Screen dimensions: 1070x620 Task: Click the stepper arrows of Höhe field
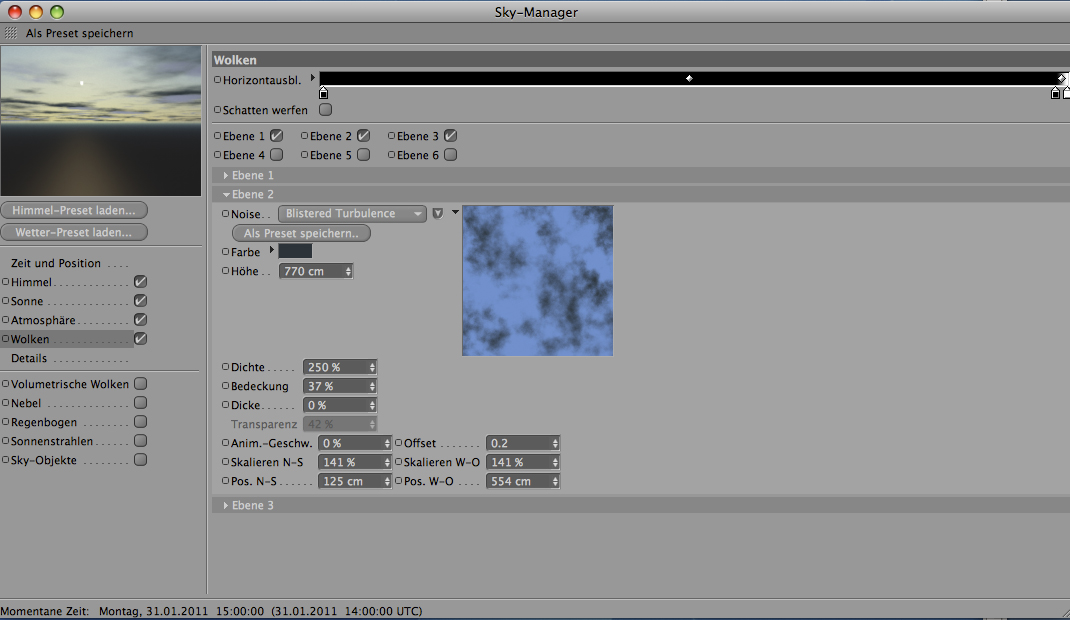coord(347,271)
